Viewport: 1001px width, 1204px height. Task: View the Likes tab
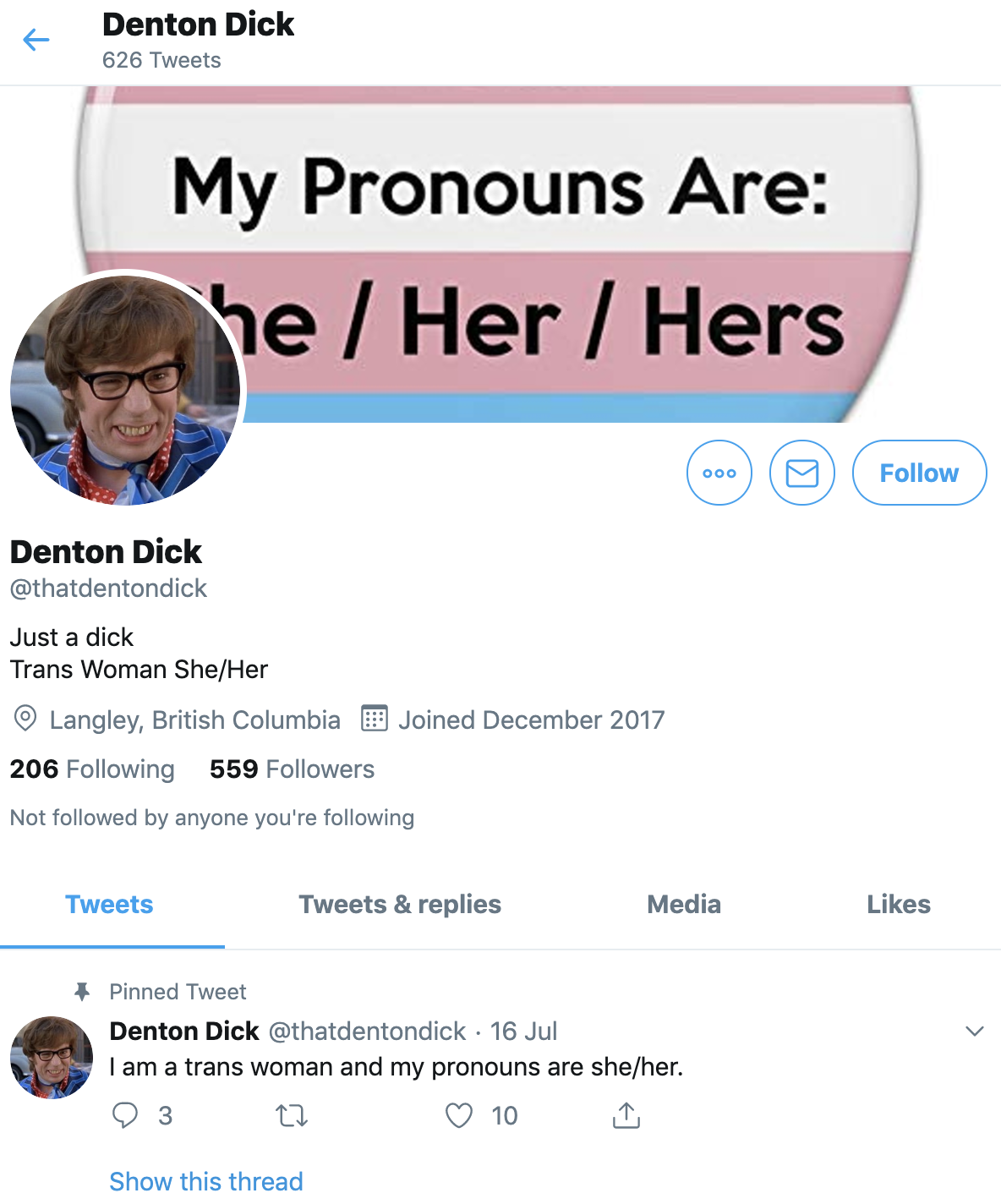coord(899,904)
